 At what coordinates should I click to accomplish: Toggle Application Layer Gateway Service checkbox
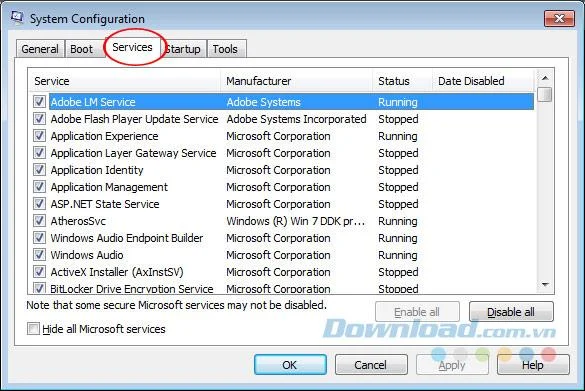point(39,153)
